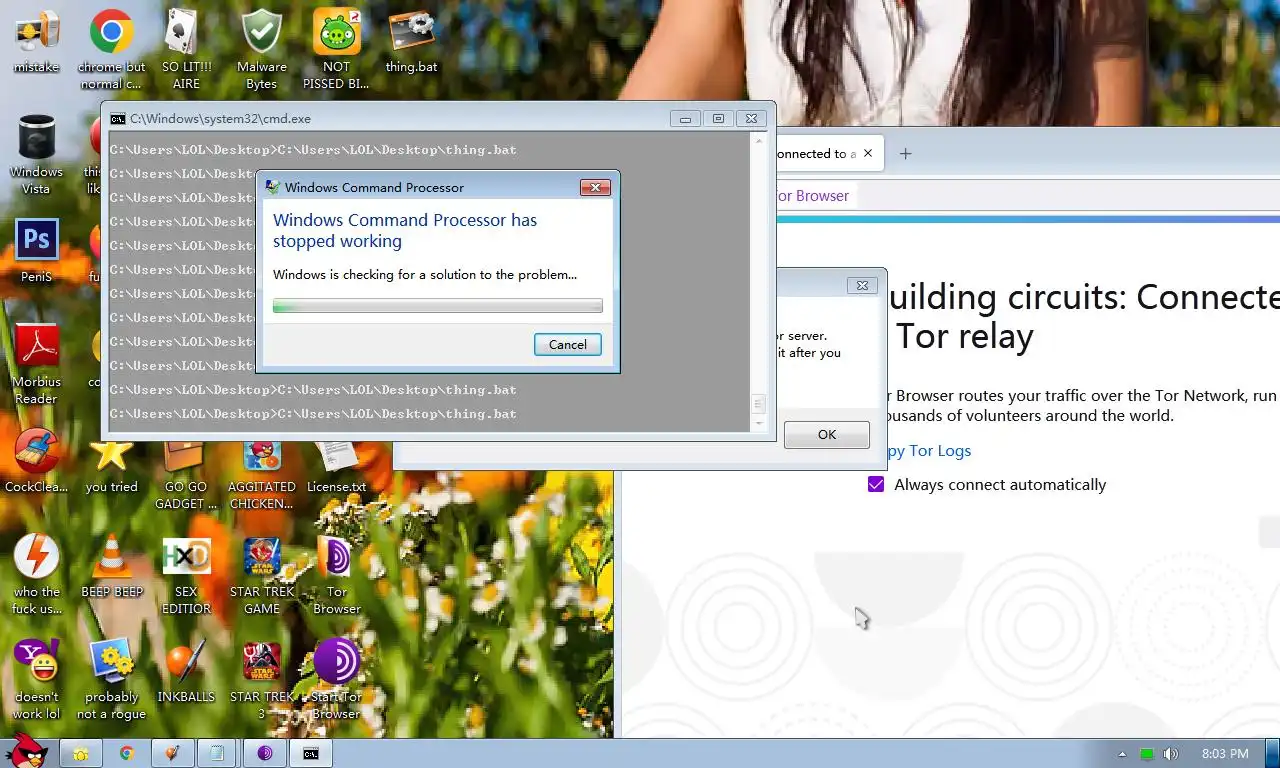Screen dimensions: 1280x768
Task: Close the Windows Command Processor dialog
Action: point(595,187)
